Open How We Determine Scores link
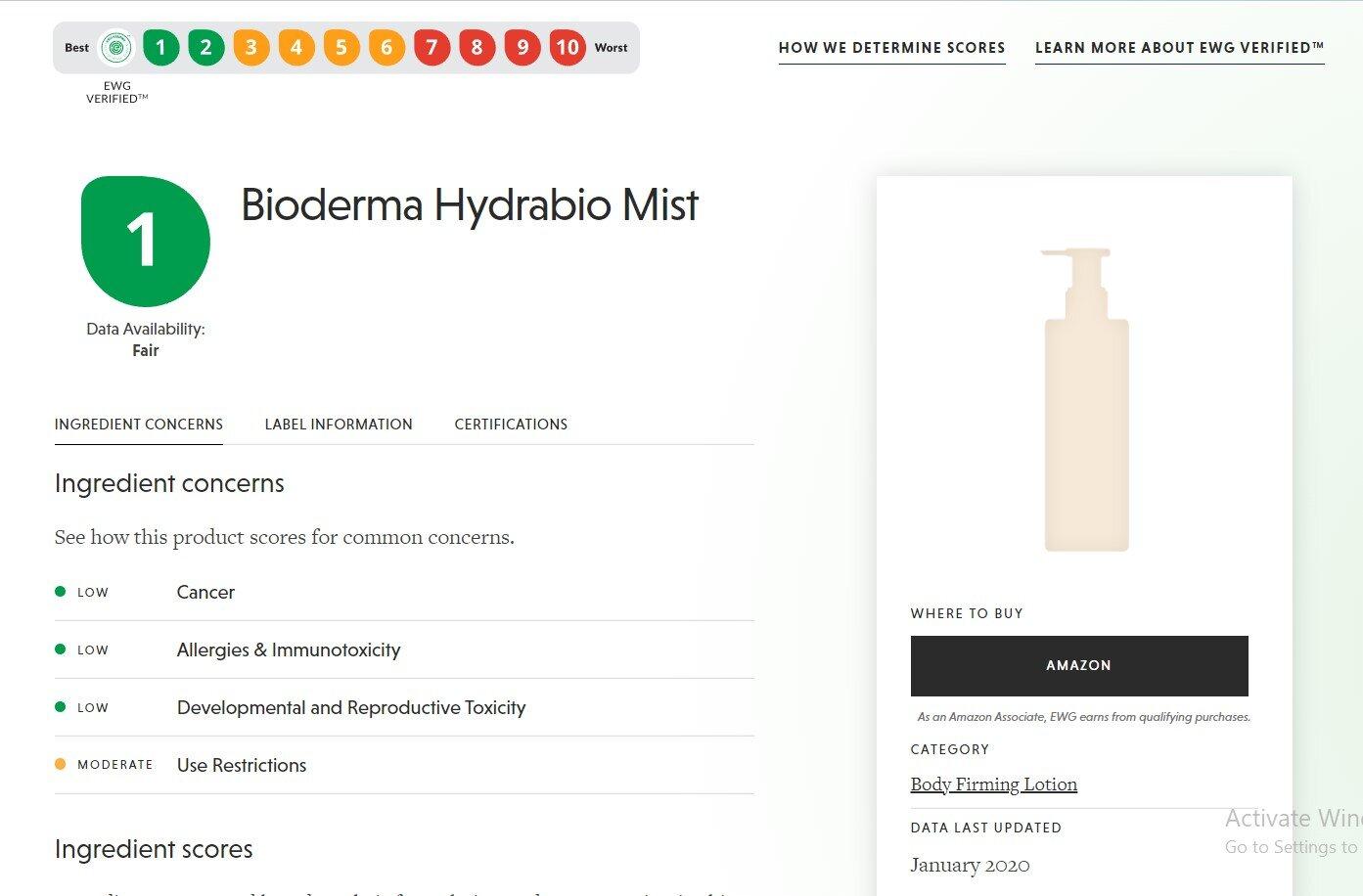The image size is (1363, 896). point(891,48)
